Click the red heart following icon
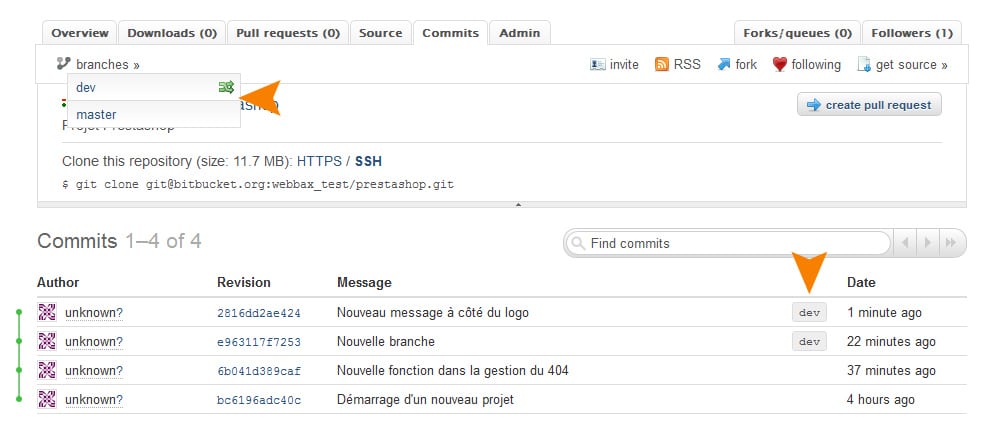 tap(780, 65)
